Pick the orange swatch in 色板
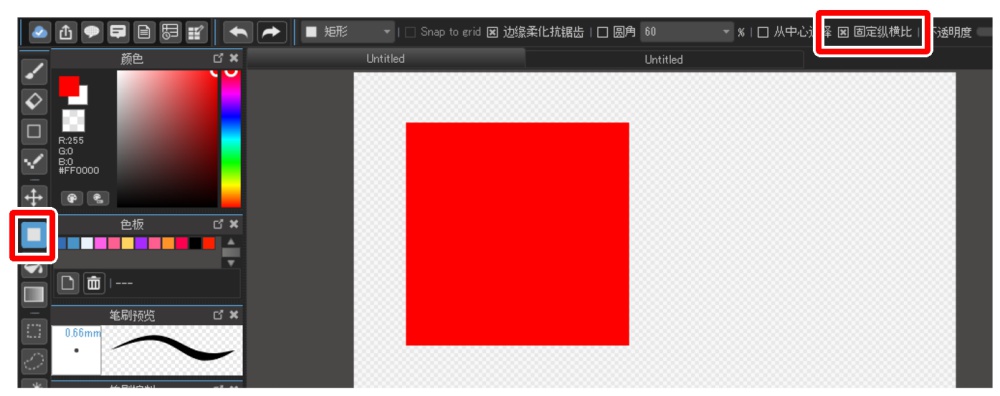 tap(168, 243)
